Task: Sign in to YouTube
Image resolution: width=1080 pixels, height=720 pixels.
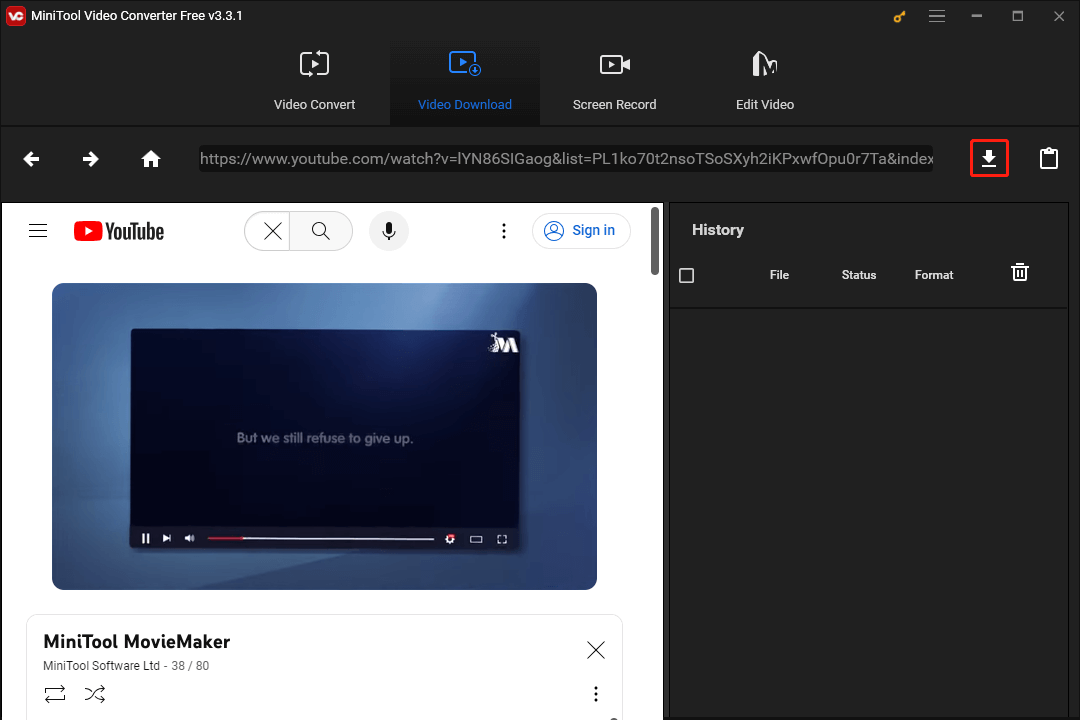Action: point(581,231)
